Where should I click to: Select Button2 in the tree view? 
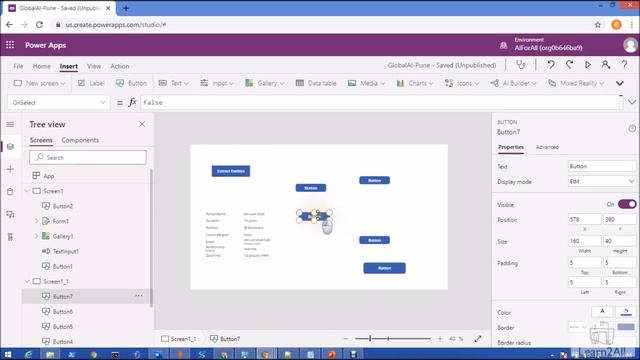pos(62,206)
